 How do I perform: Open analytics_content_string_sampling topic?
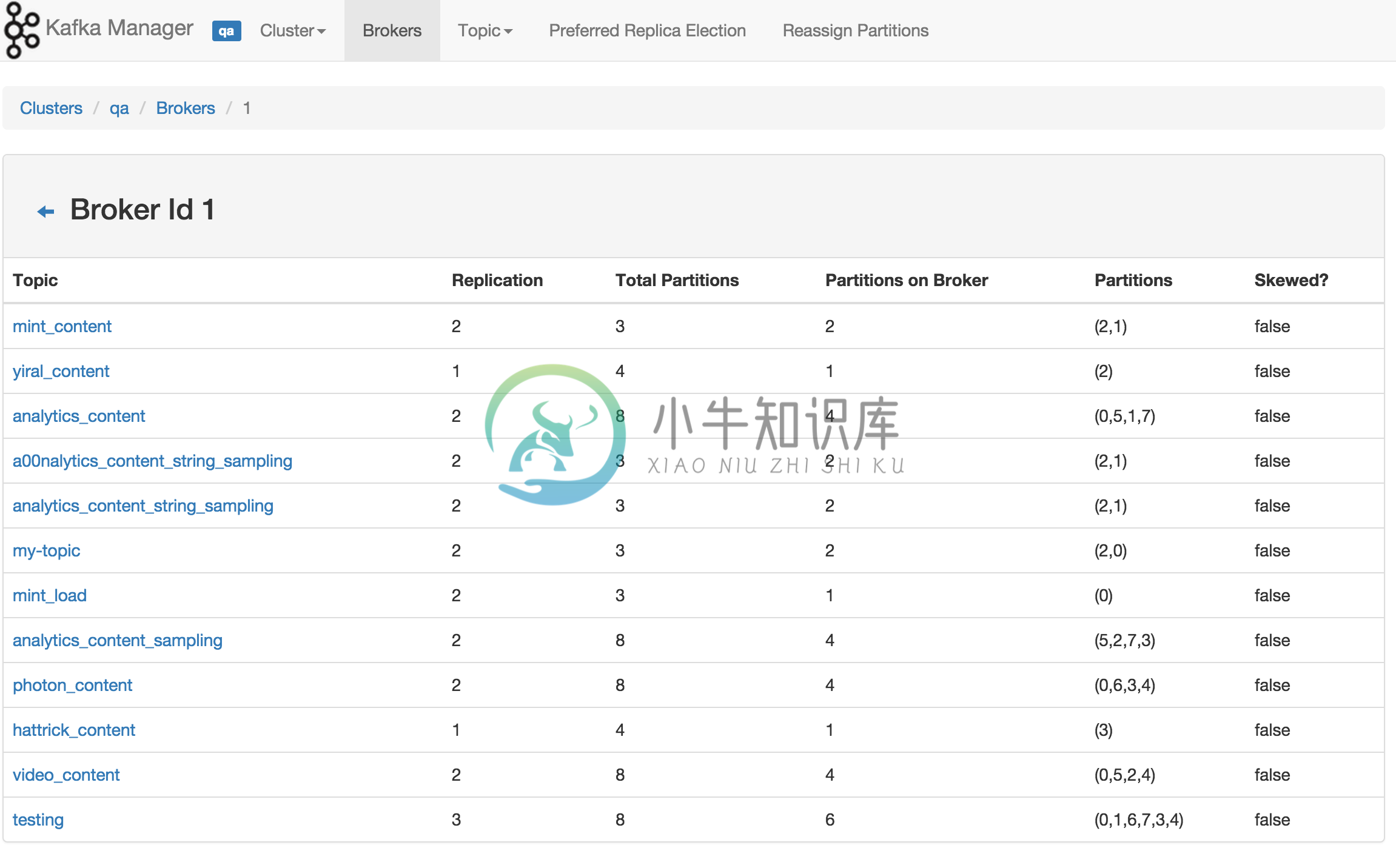[x=143, y=506]
